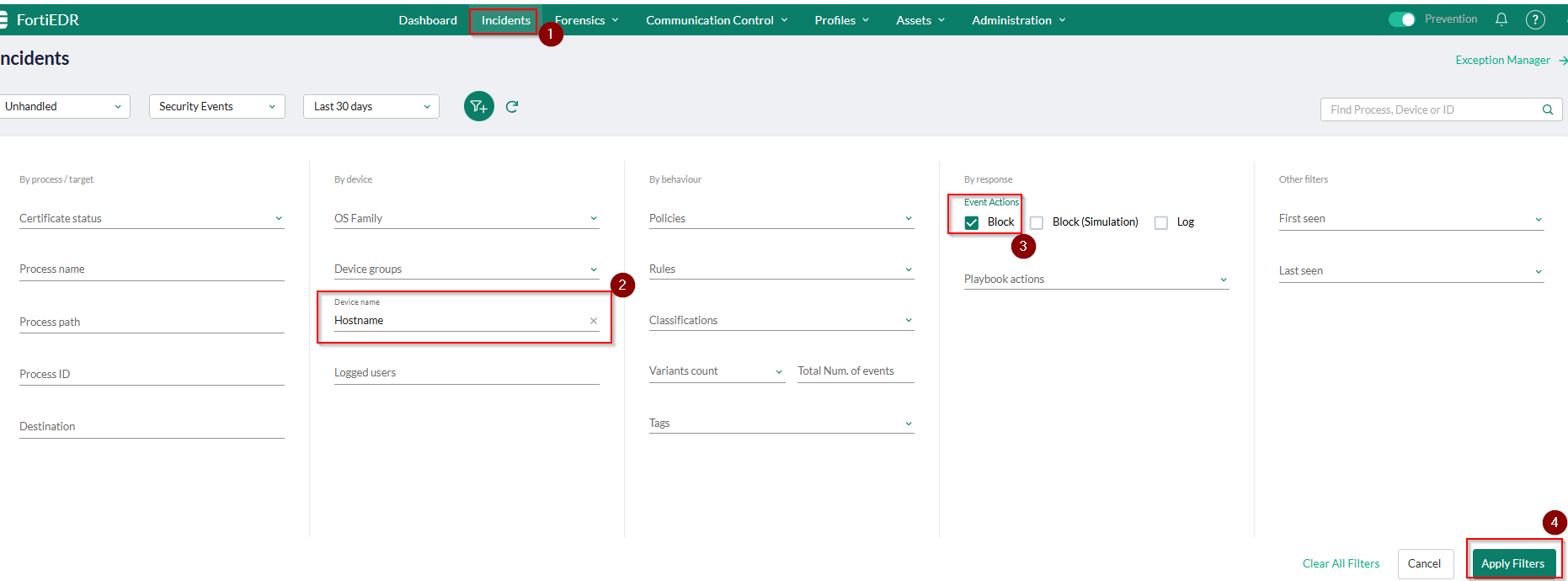The height and width of the screenshot is (581, 1568).
Task: Expand the Playbook actions dropdown
Action: [x=1096, y=279]
